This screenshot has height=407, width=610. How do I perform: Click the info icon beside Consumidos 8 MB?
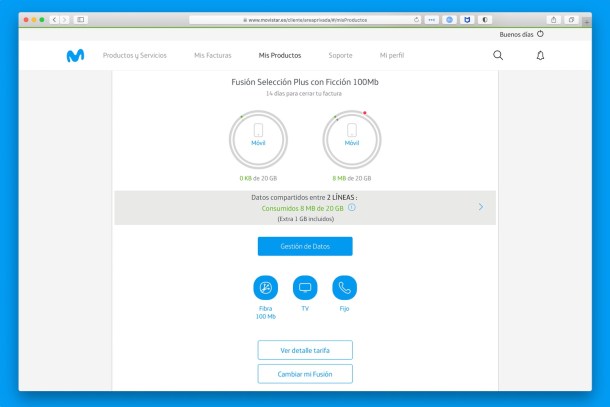pyautogui.click(x=352, y=207)
